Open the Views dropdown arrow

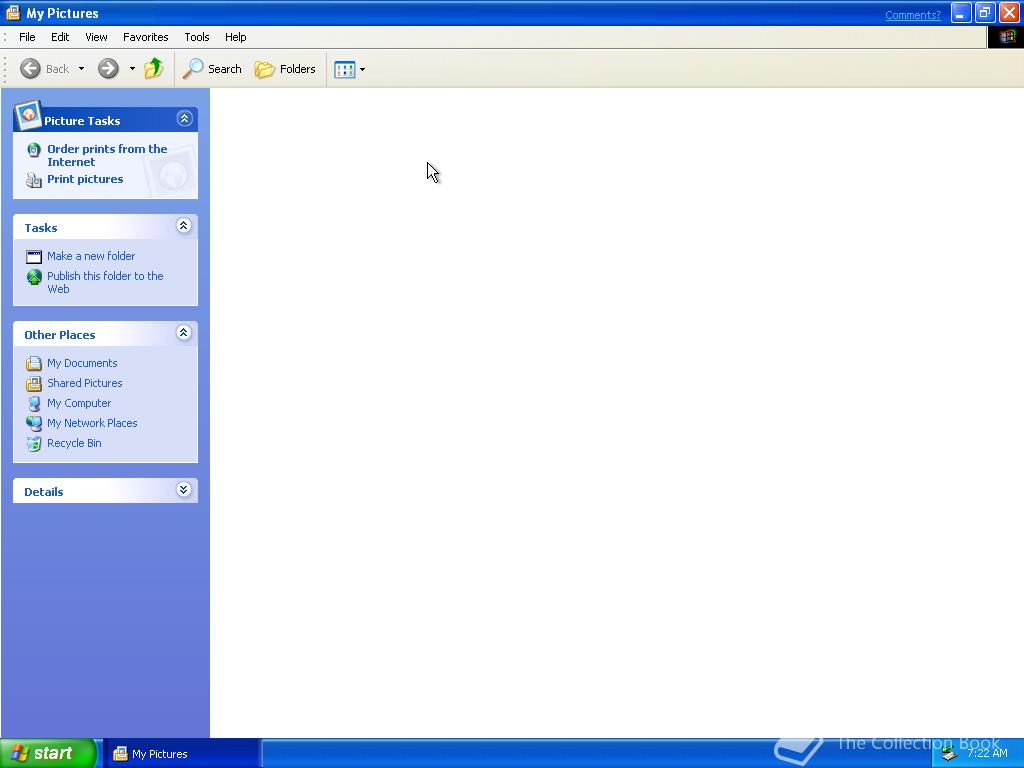pos(362,69)
